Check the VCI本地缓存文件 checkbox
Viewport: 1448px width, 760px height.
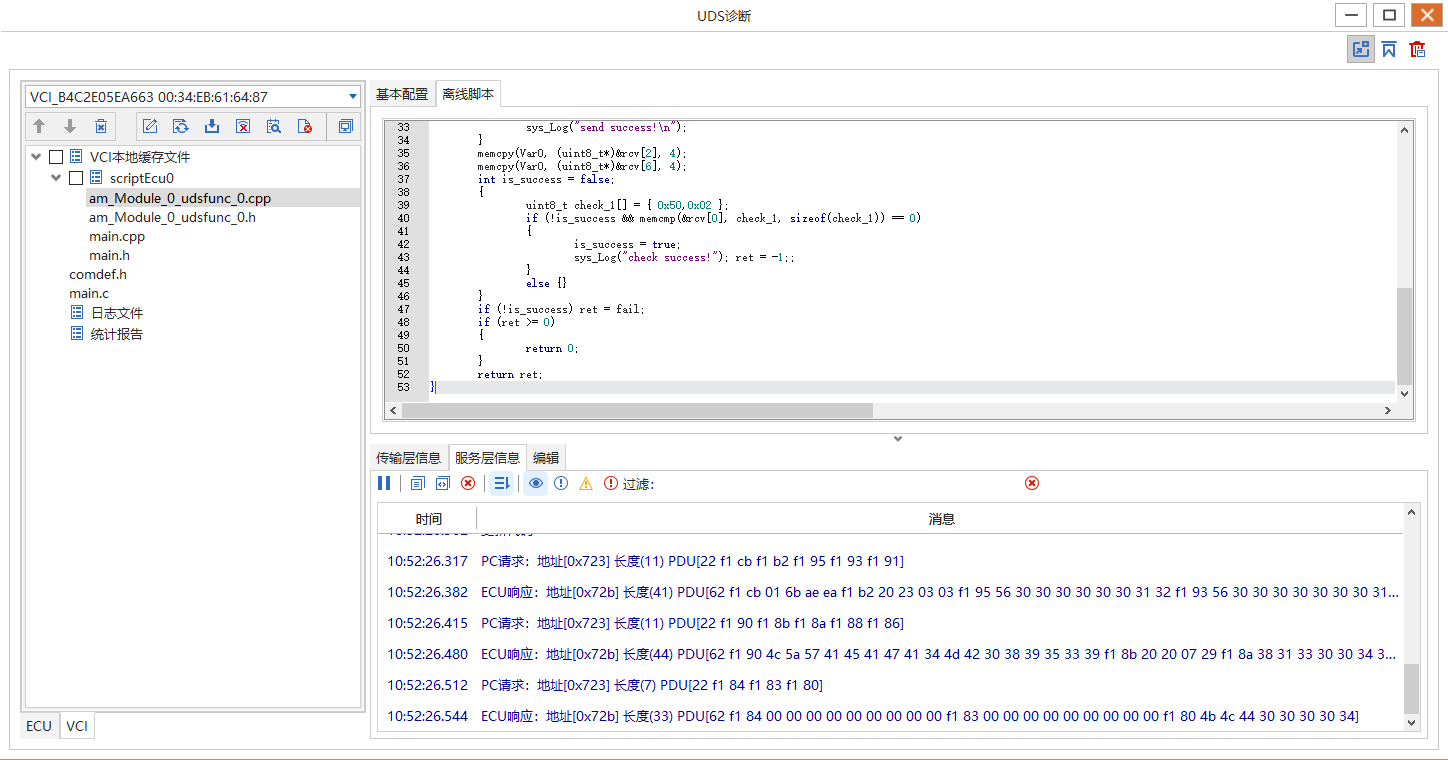[x=56, y=157]
